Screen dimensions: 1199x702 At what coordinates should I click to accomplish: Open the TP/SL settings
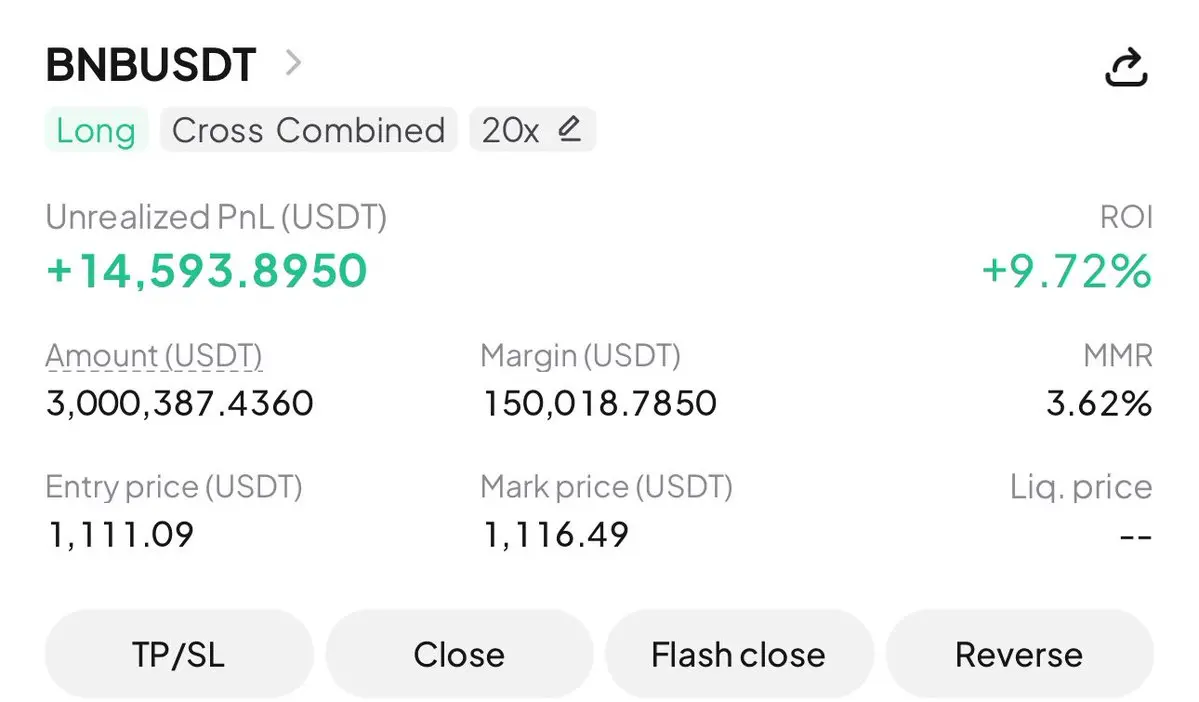[x=179, y=655]
